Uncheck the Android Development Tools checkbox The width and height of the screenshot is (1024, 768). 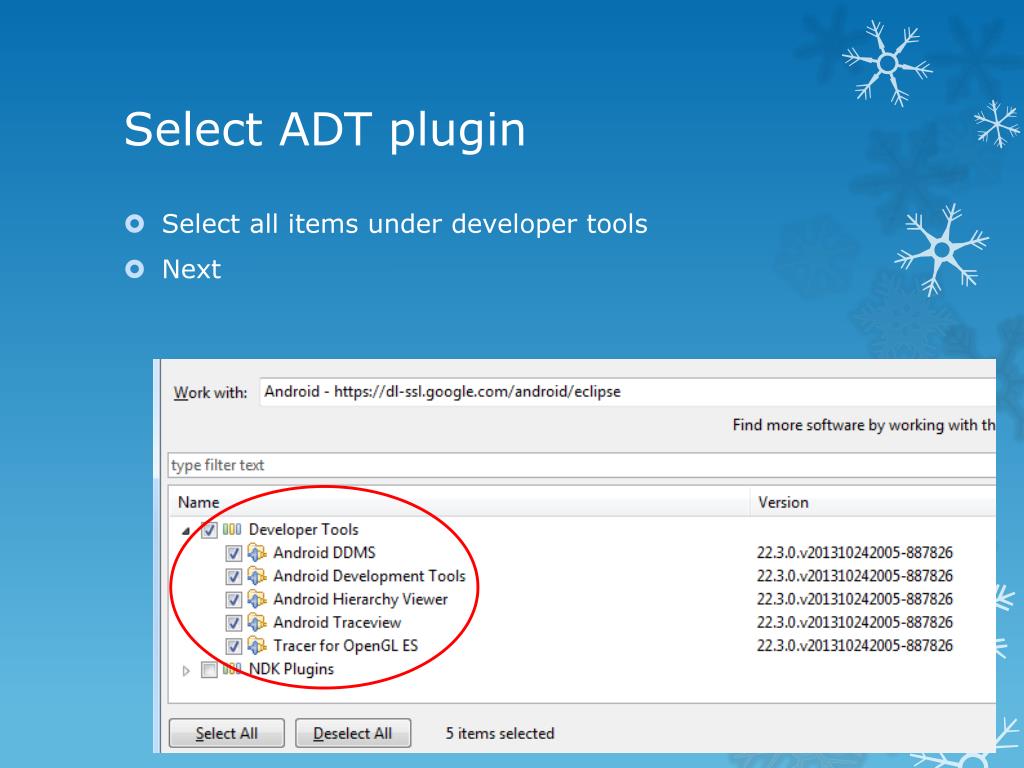coord(233,577)
